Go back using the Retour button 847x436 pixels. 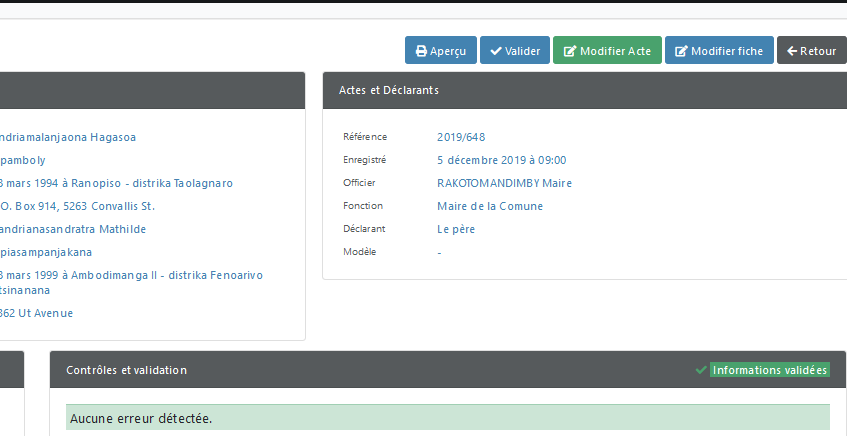[811, 50]
